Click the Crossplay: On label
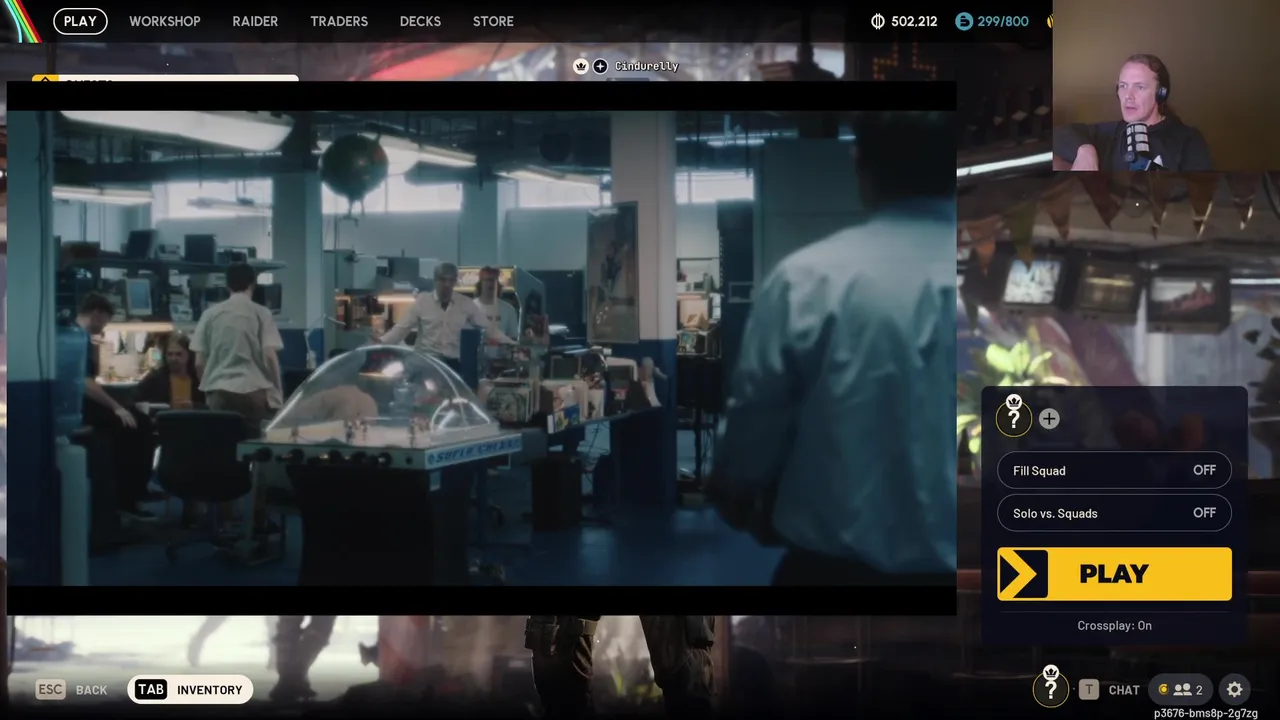The width and height of the screenshot is (1280, 720). [x=1114, y=625]
